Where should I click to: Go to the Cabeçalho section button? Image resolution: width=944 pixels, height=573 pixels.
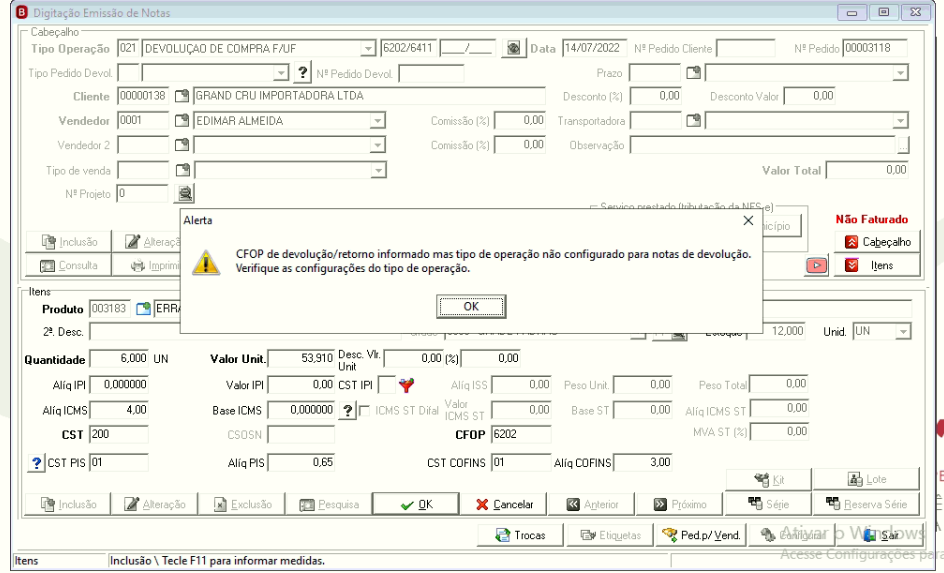point(877,242)
